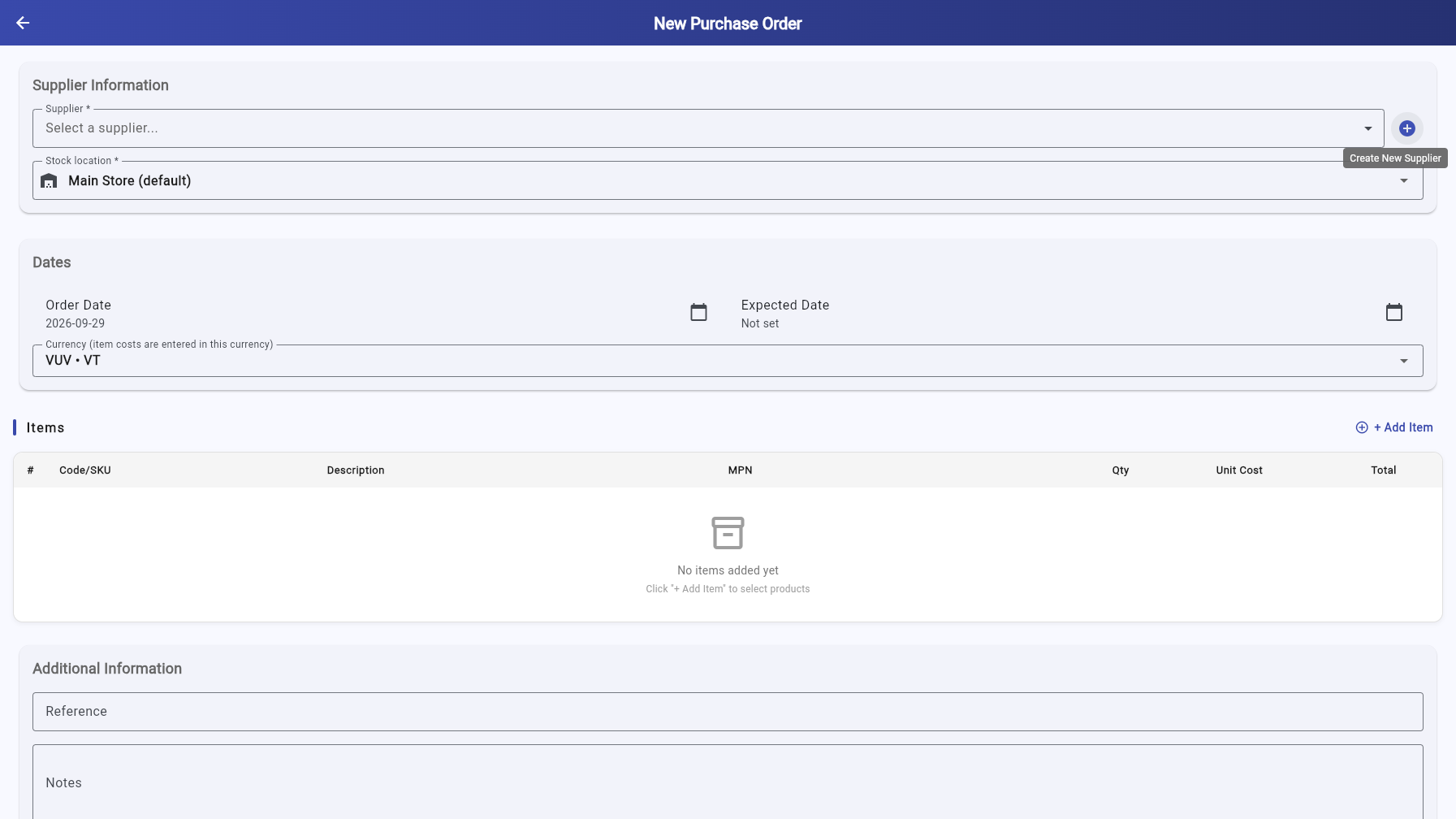Click the Code/SKU column header
Screen dimensions: 1456x819
(85, 470)
